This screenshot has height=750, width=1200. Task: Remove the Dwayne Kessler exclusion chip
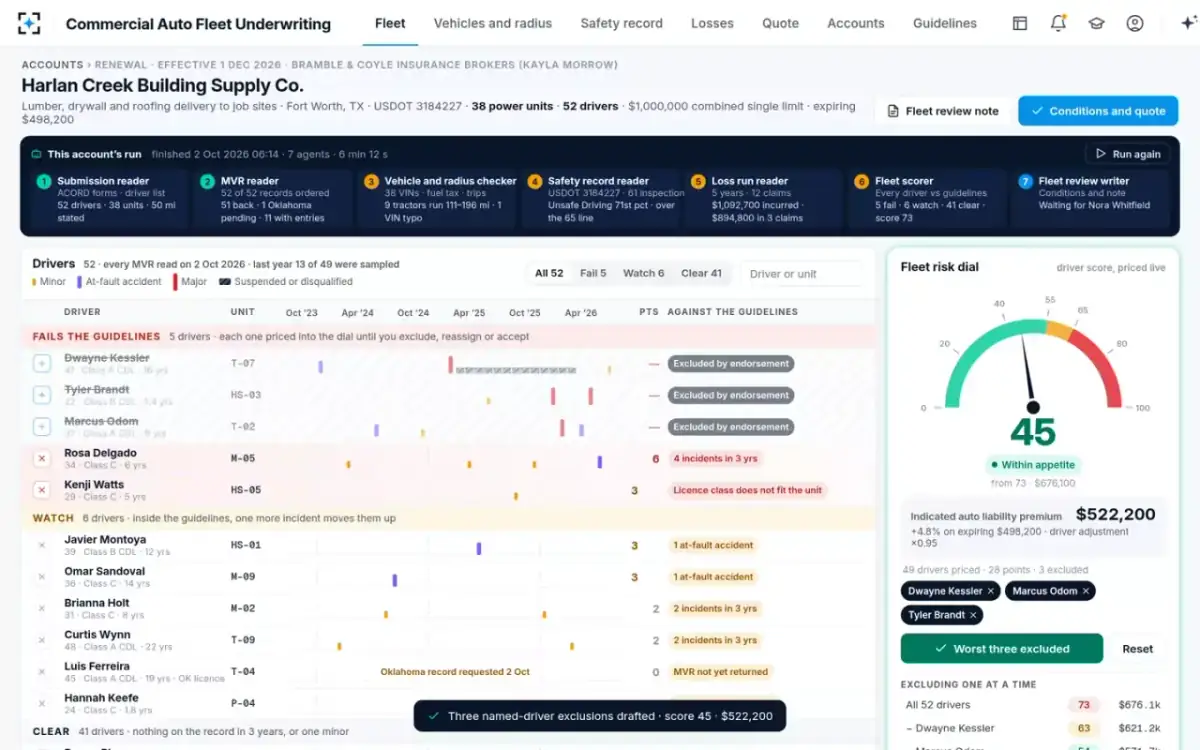pos(990,591)
